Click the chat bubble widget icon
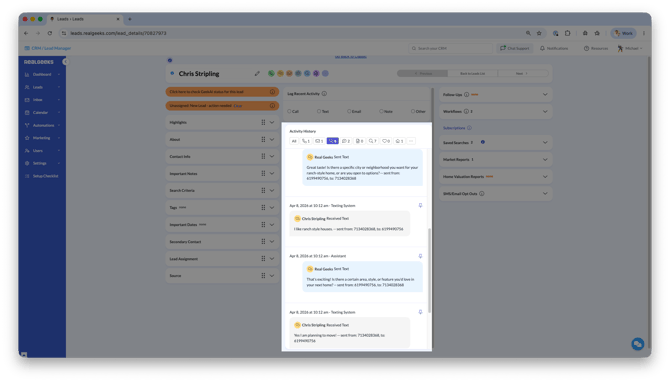The height and width of the screenshot is (382, 670). (638, 344)
